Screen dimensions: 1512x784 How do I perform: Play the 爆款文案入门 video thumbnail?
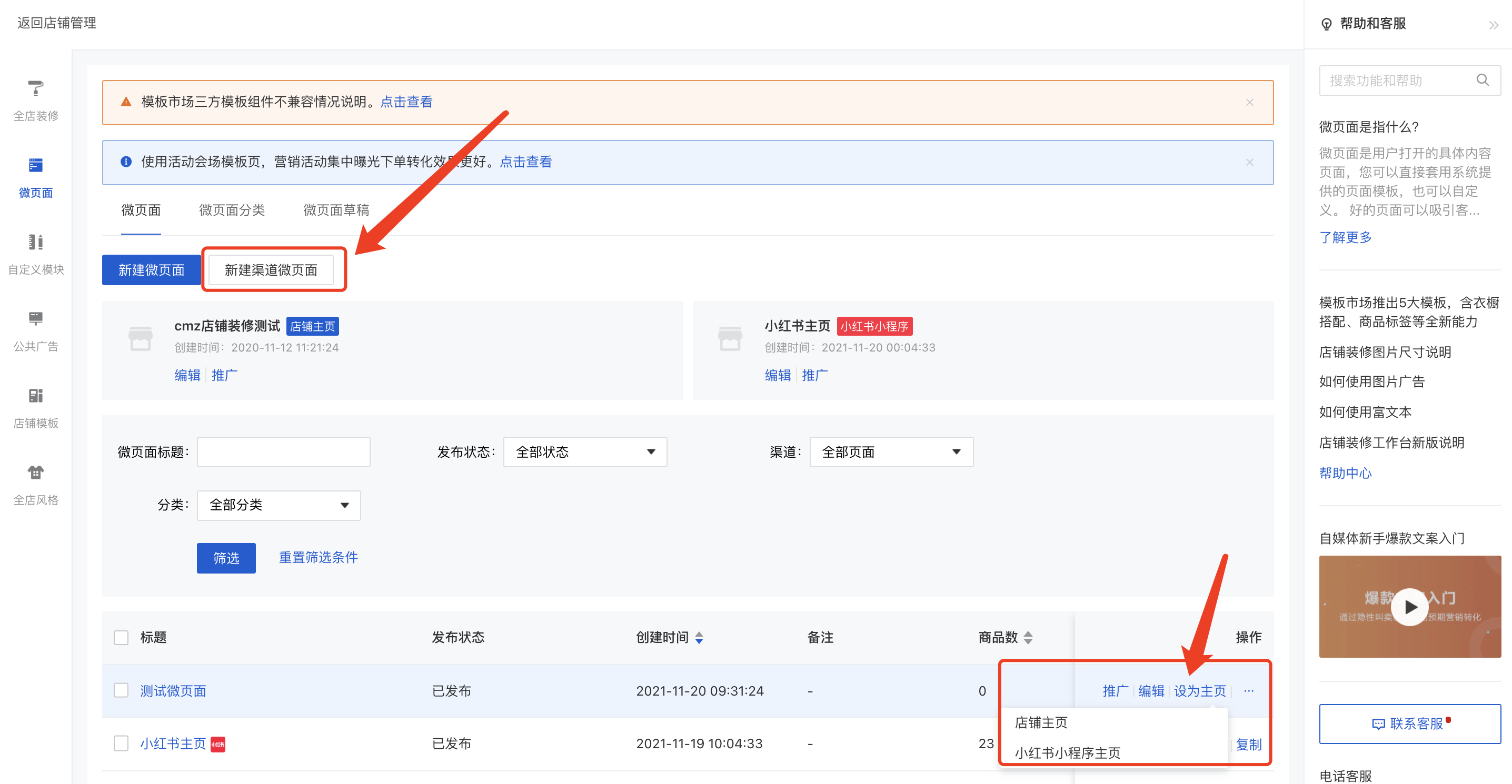click(1409, 607)
